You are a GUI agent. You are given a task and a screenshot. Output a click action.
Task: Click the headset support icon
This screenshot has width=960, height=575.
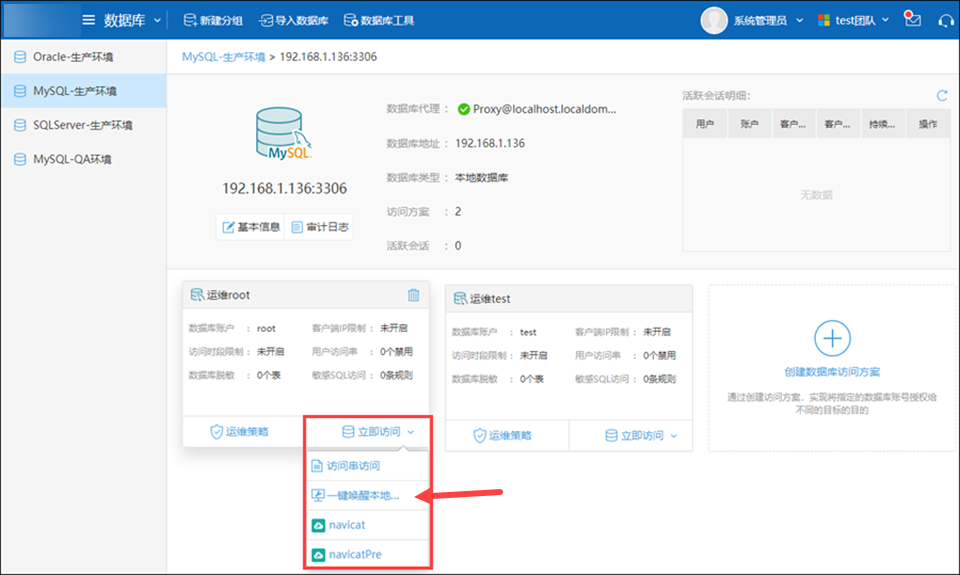point(946,21)
